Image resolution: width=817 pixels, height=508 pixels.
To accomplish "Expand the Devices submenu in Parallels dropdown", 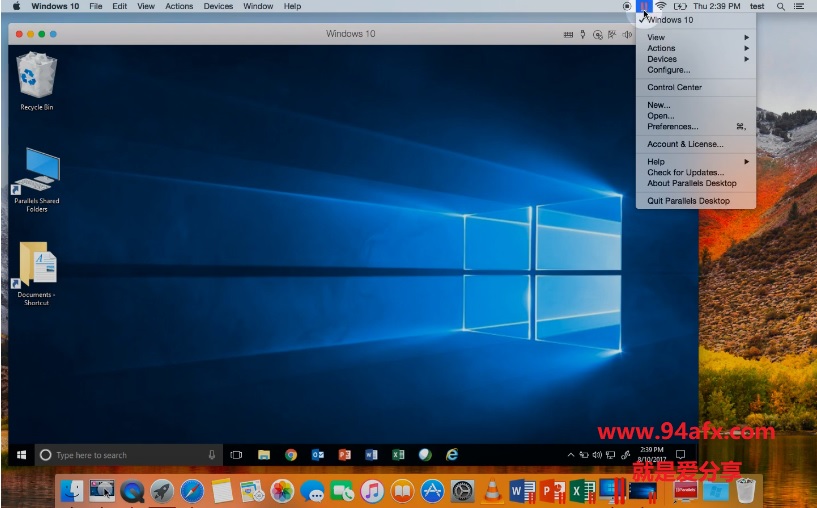I will pyautogui.click(x=696, y=59).
